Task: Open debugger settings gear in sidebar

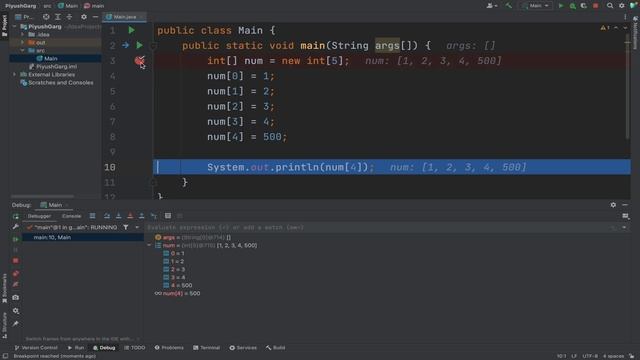Action: coord(16,311)
